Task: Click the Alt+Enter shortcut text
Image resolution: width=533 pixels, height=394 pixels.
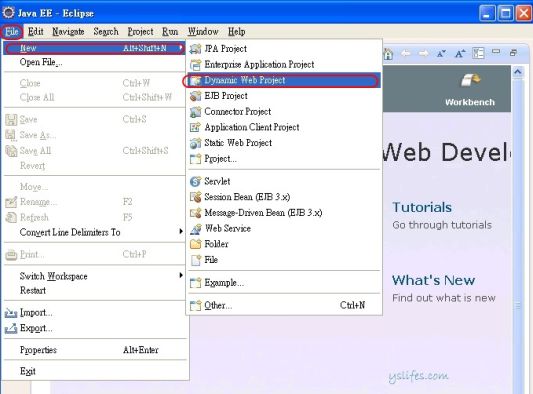Action: [141, 350]
